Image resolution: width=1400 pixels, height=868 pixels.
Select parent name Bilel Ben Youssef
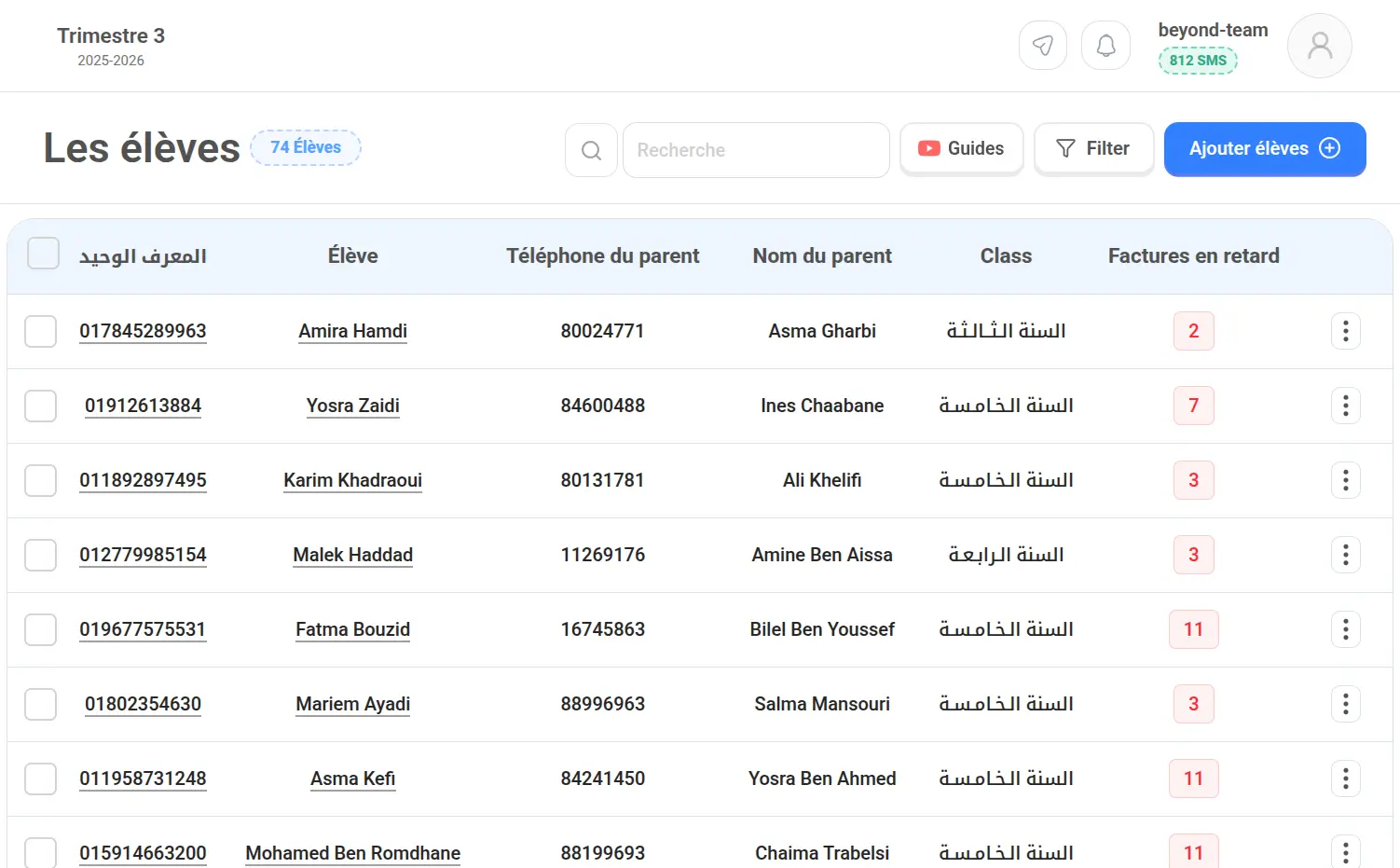(822, 629)
